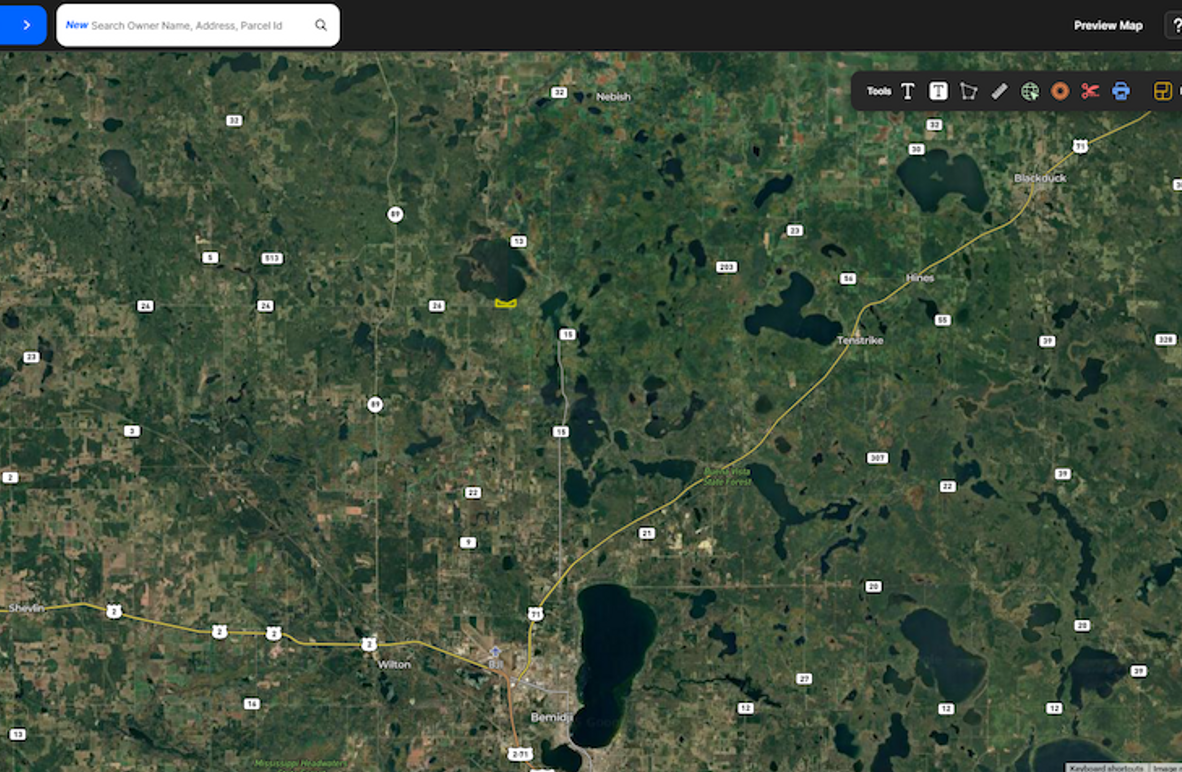Click the magnifier search icon
The height and width of the screenshot is (772, 1182).
point(321,25)
